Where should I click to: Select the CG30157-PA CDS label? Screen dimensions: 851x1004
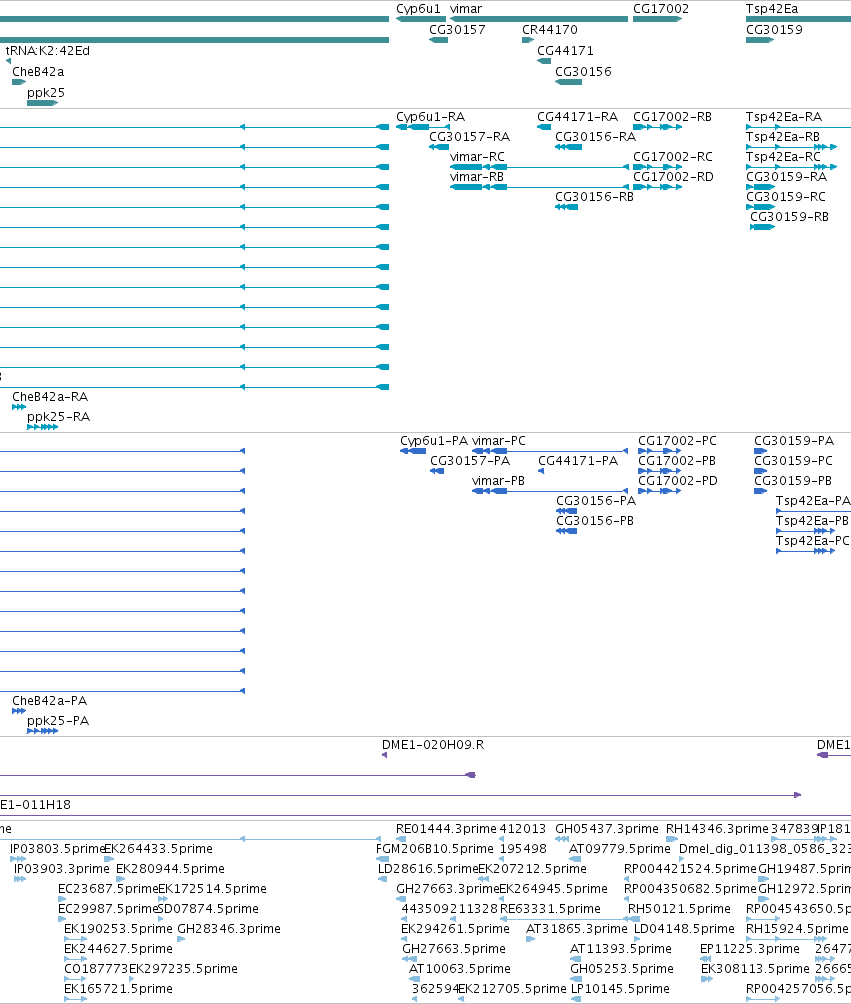470,461
